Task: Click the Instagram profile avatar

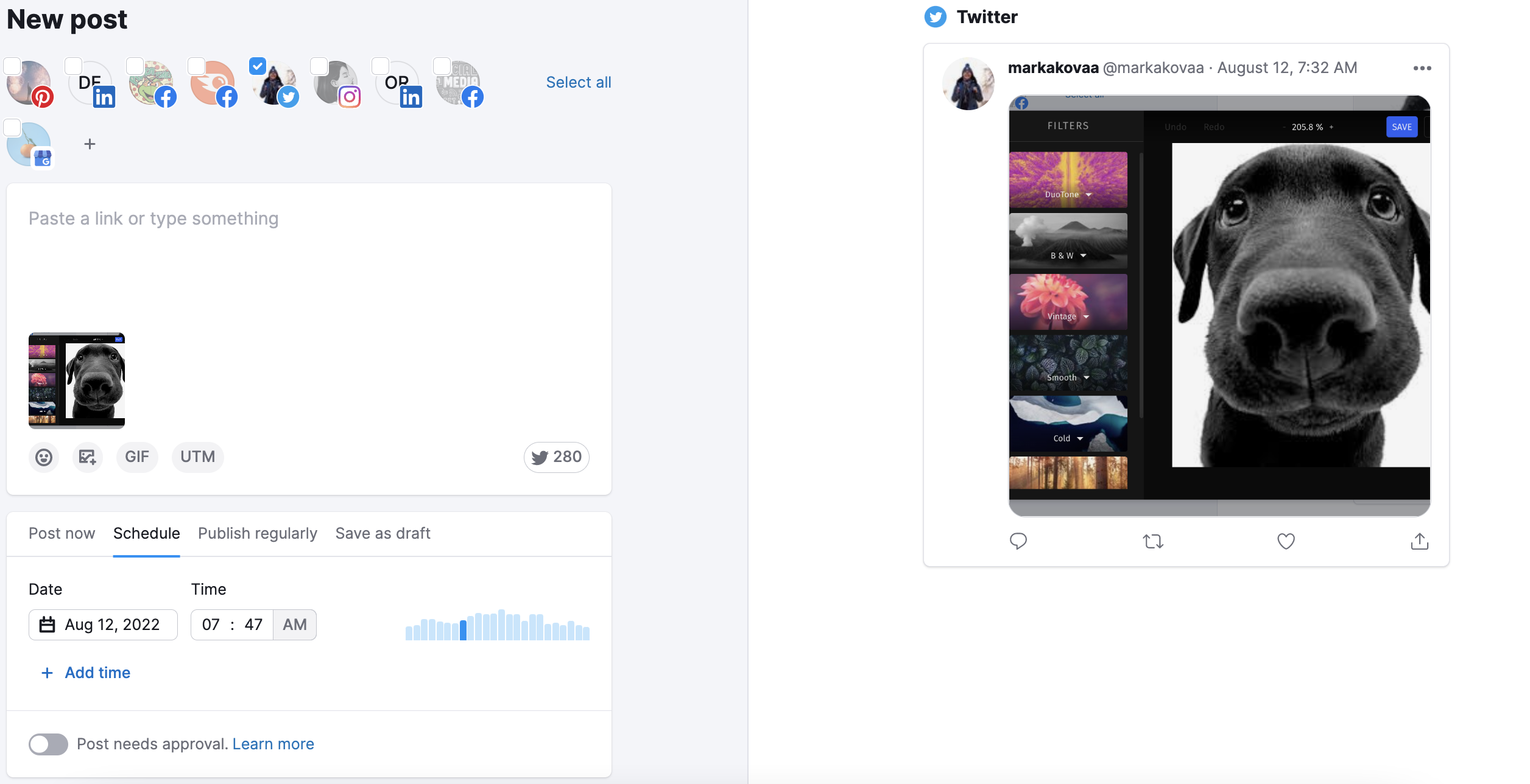Action: [337, 83]
